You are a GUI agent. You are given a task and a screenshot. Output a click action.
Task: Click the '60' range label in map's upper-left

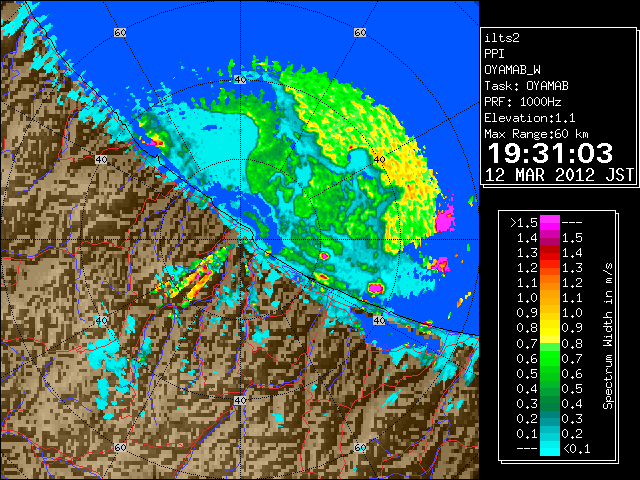coord(120,32)
